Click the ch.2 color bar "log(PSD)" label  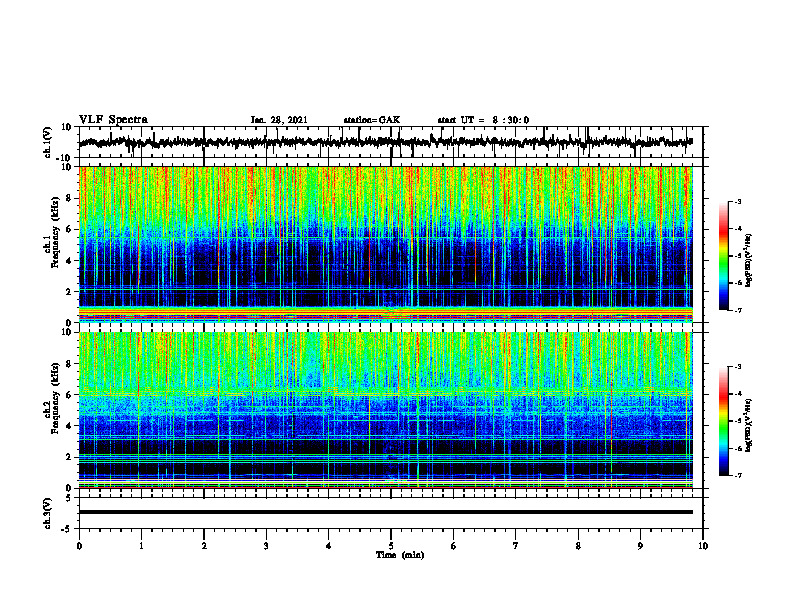748,425
